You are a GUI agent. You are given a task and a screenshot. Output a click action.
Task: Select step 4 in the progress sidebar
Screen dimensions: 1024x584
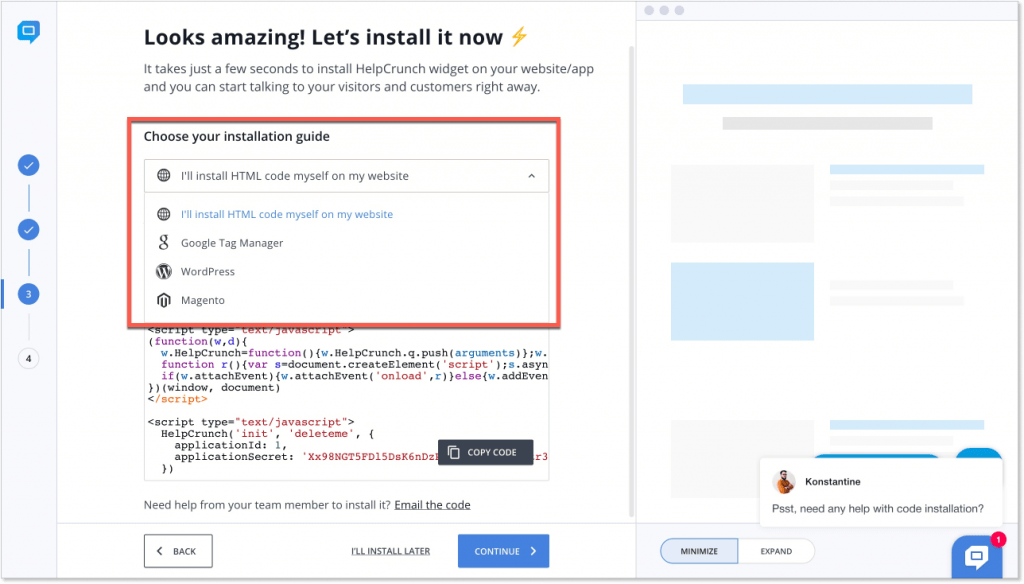pos(28,357)
